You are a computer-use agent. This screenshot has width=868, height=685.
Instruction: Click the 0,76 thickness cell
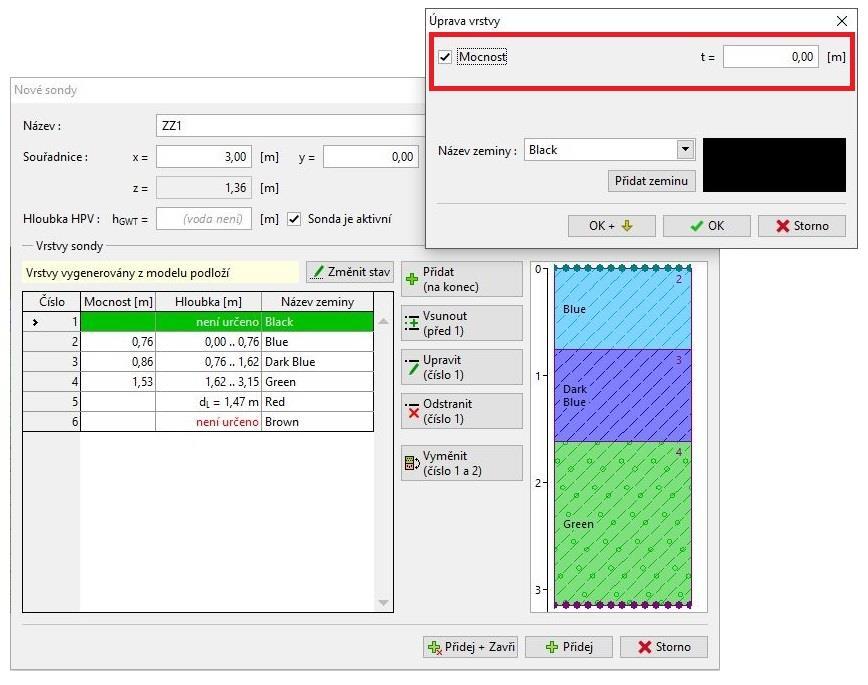pyautogui.click(x=118, y=342)
